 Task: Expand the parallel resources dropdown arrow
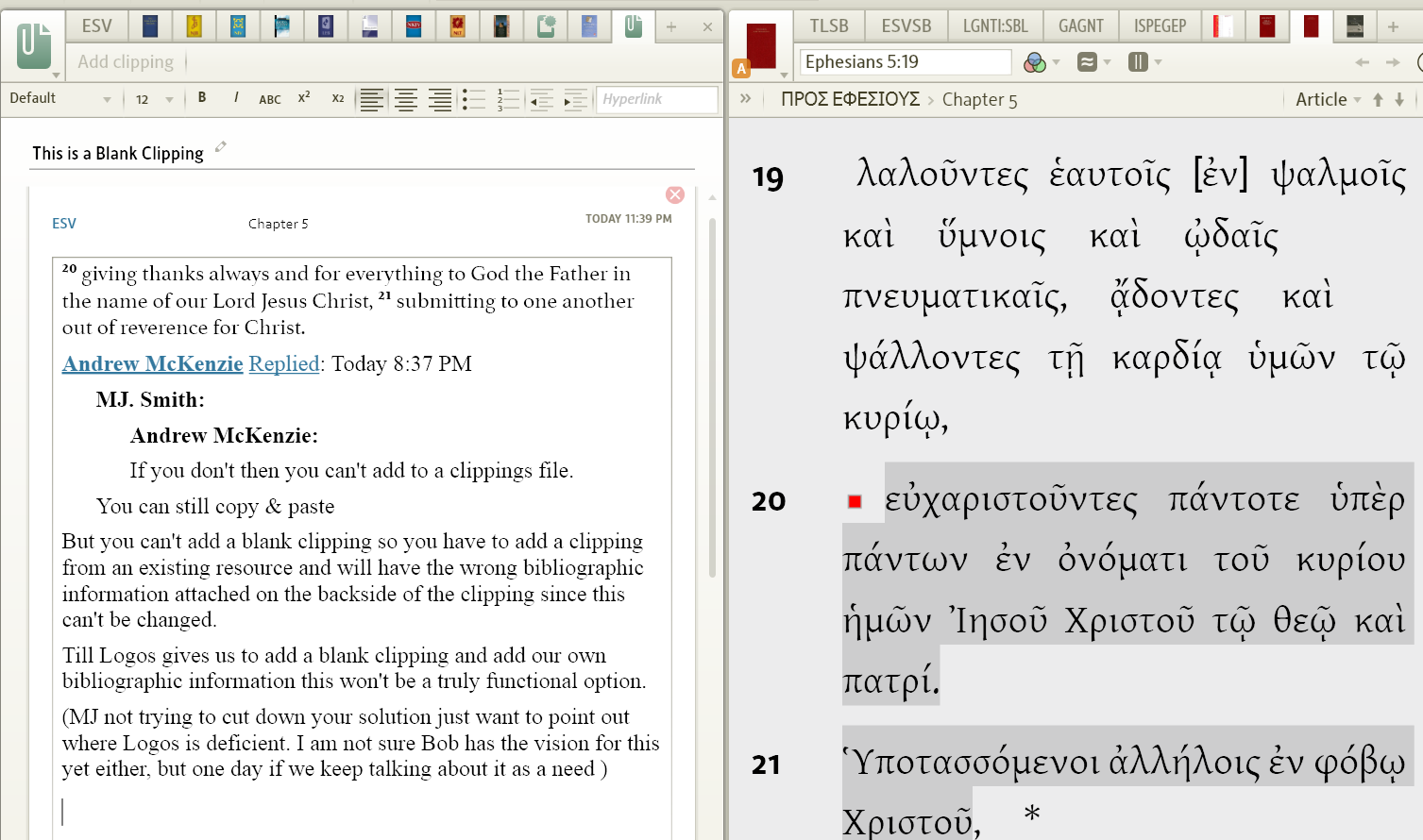click(1107, 63)
